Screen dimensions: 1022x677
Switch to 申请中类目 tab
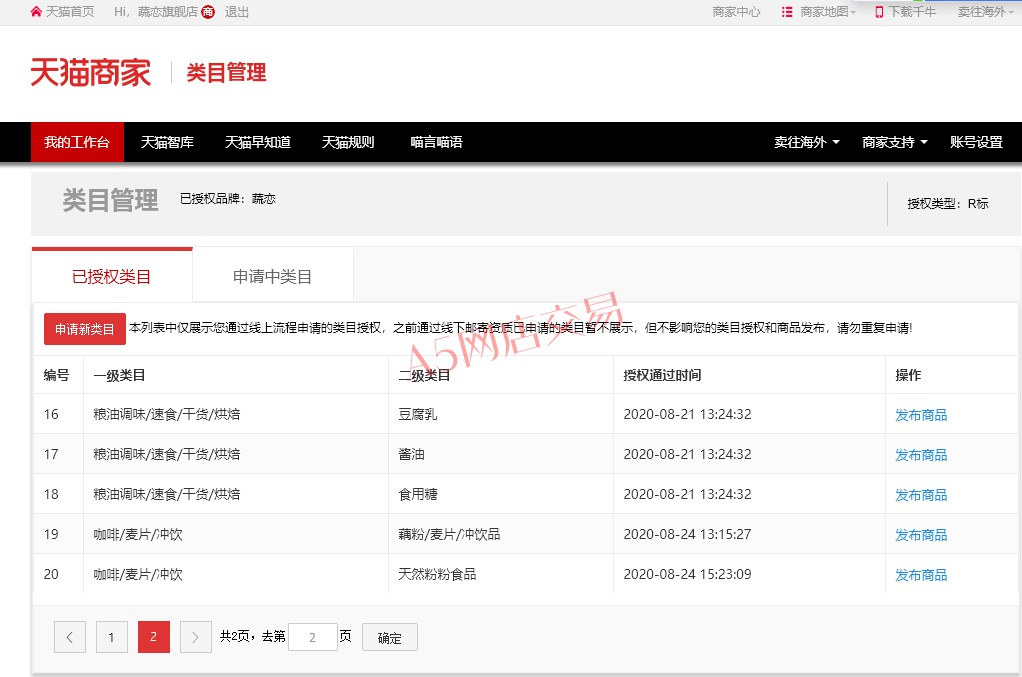pyautogui.click(x=272, y=276)
